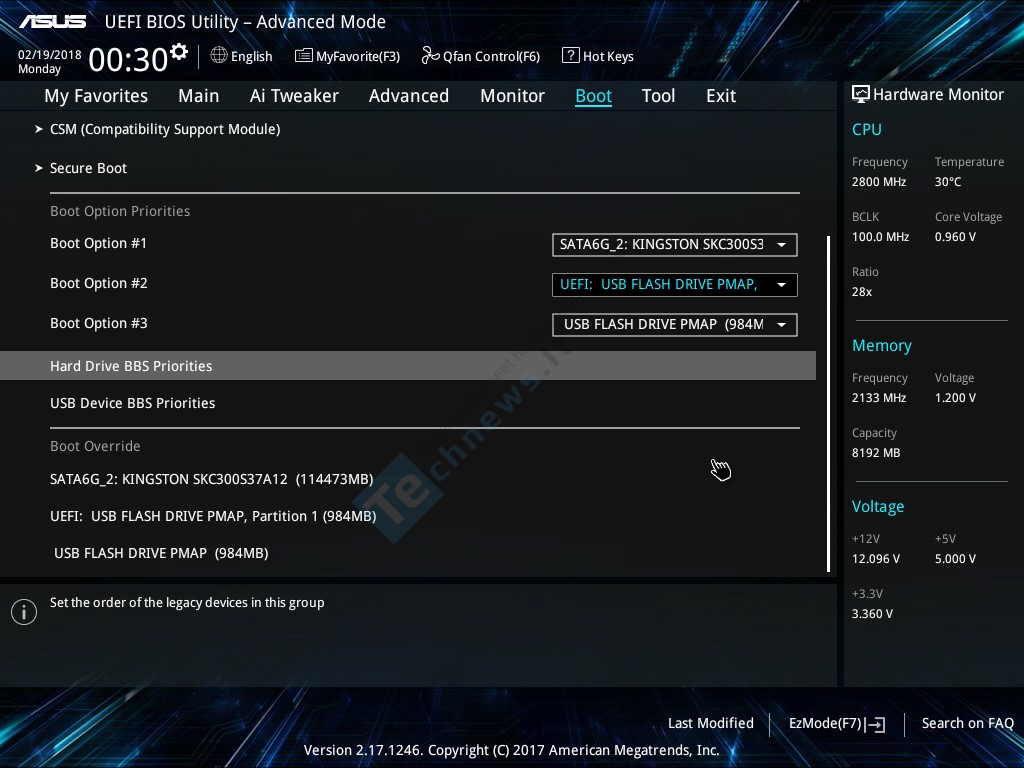Open the Exit tab
This screenshot has height=768, width=1024.
721,96
